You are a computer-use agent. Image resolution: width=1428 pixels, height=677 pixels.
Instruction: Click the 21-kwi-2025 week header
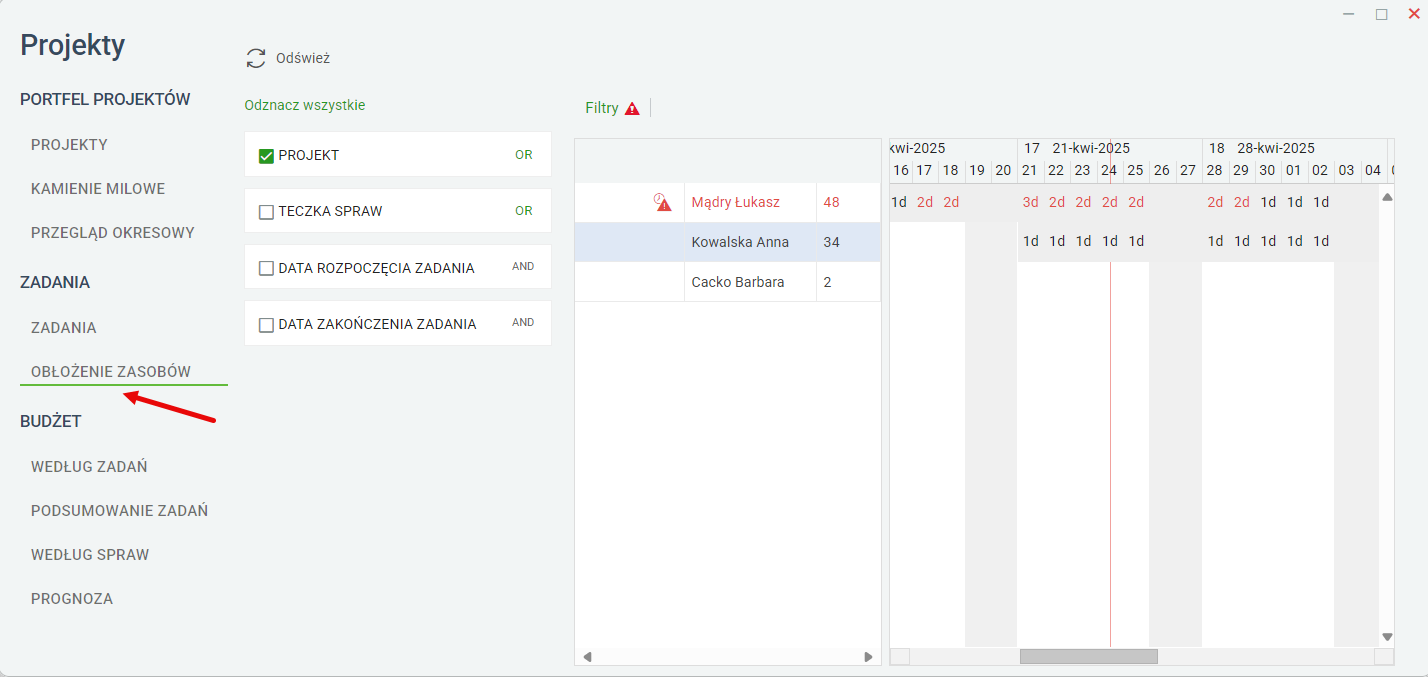click(x=1091, y=148)
